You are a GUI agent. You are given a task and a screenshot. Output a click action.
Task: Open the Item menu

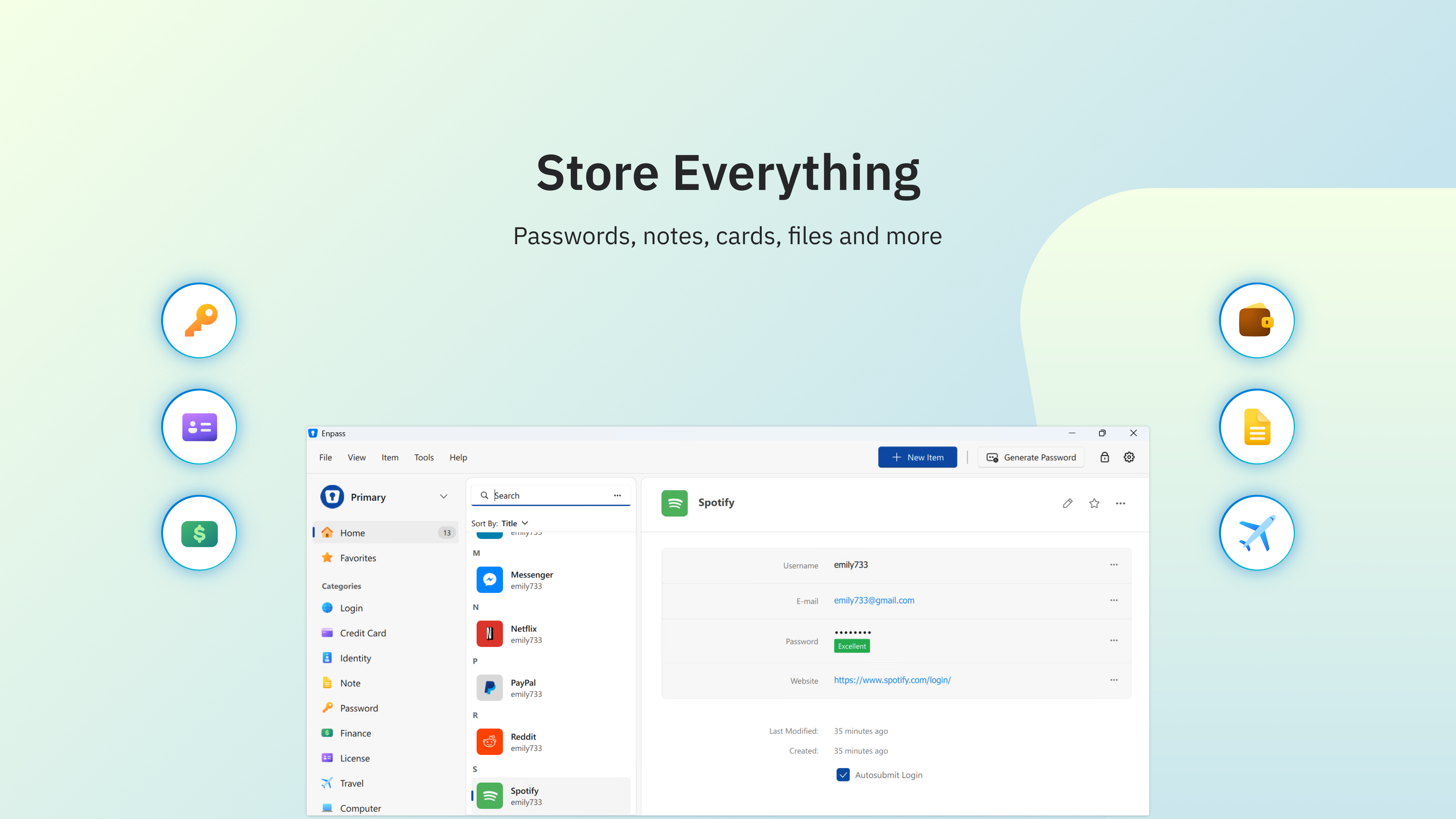tap(390, 457)
